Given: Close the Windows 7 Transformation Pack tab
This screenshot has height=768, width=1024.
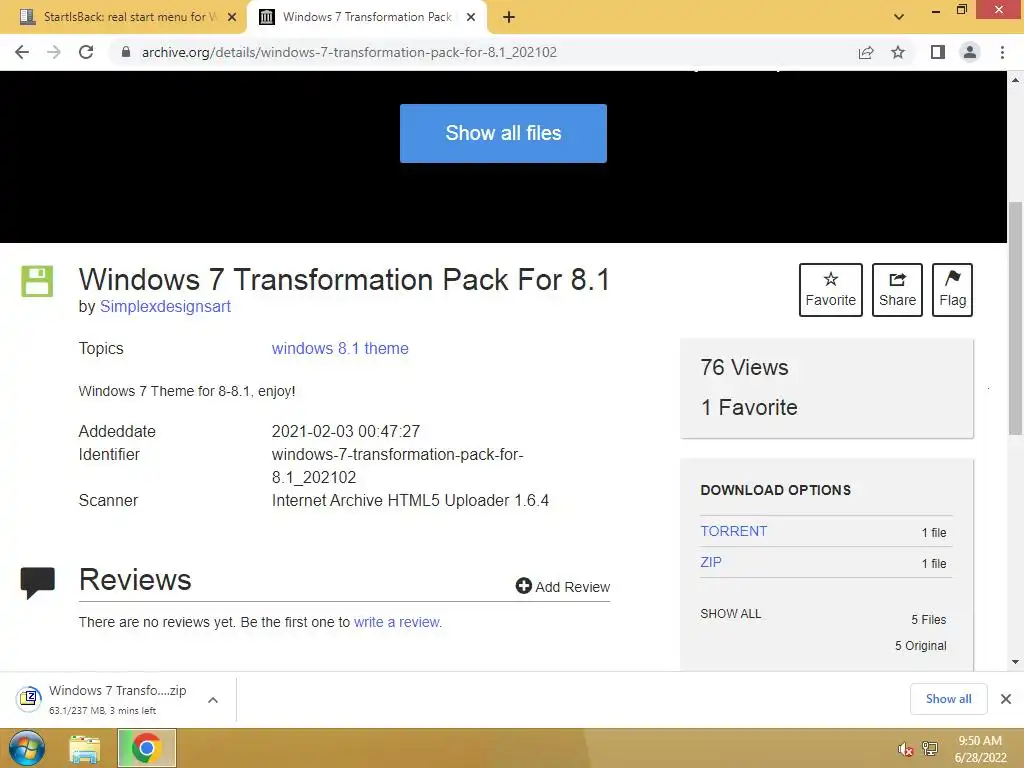Looking at the screenshot, I should pos(471,18).
